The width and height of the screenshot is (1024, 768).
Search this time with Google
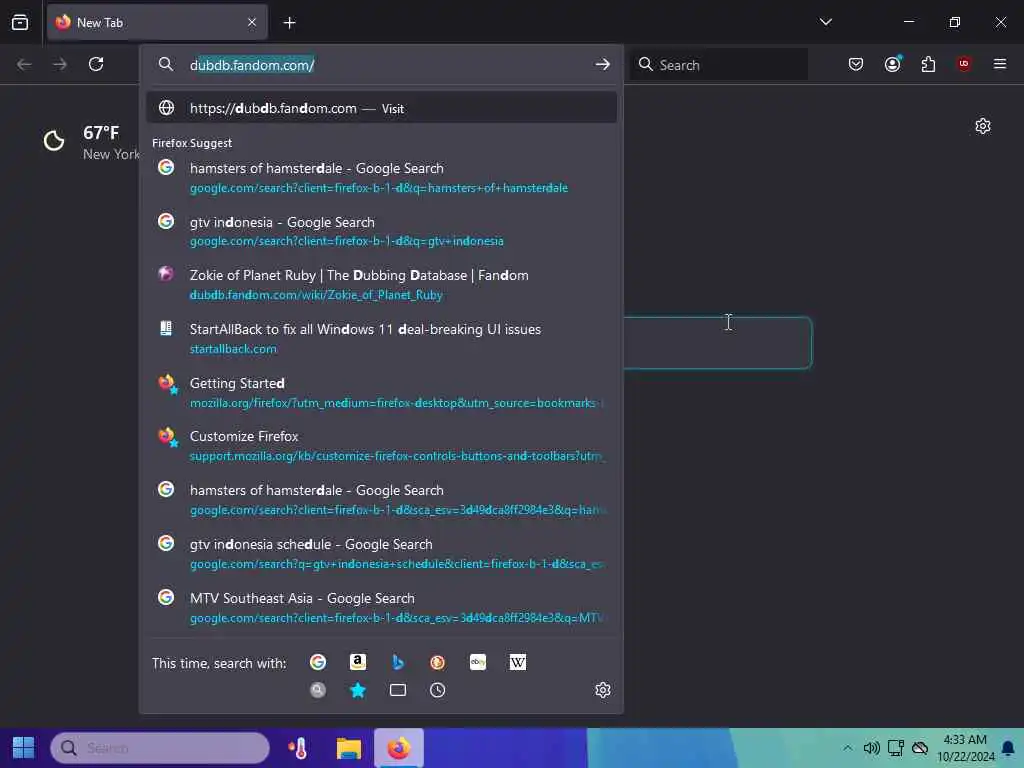318,662
